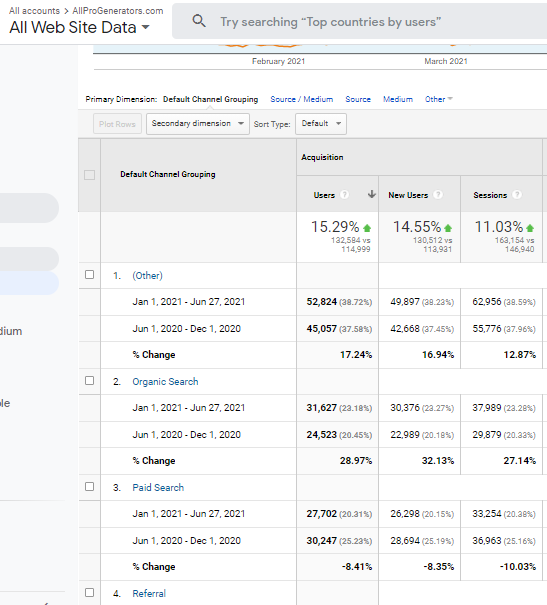The width and height of the screenshot is (547, 605).
Task: Click AllProGenerators.com breadcrumb
Action: (x=118, y=11)
